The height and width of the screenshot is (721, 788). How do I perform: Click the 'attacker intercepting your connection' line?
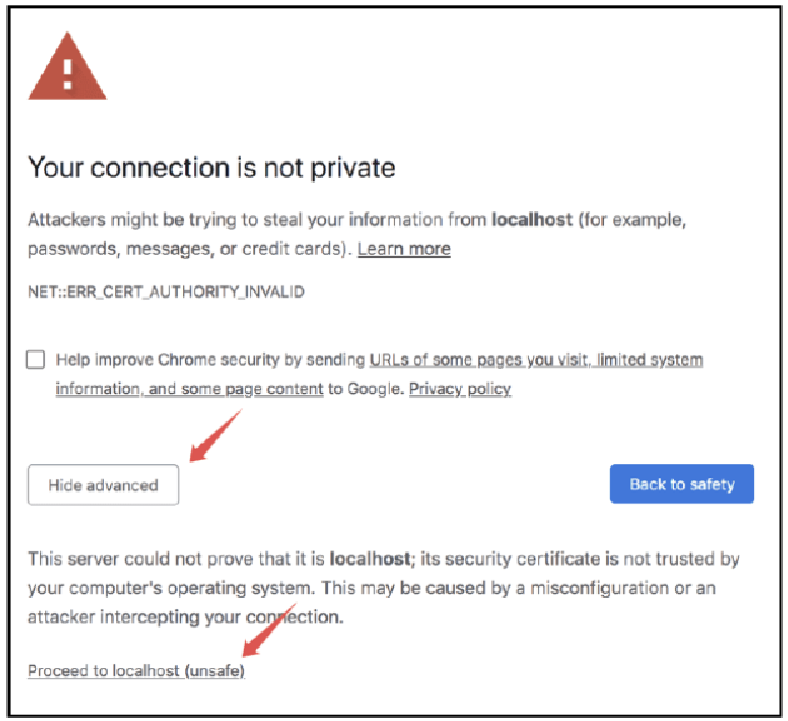coord(185,617)
